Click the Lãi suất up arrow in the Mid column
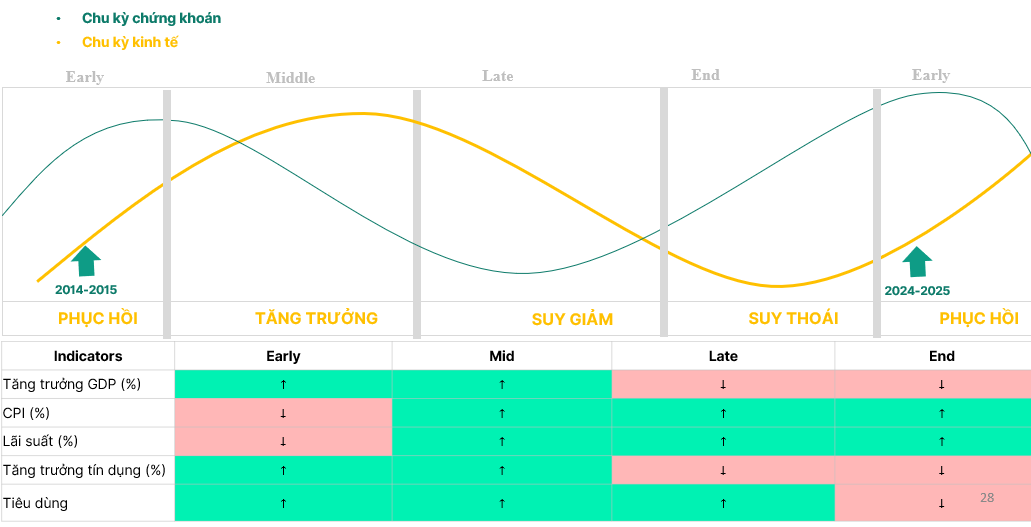The image size is (1031, 527). (x=501, y=441)
